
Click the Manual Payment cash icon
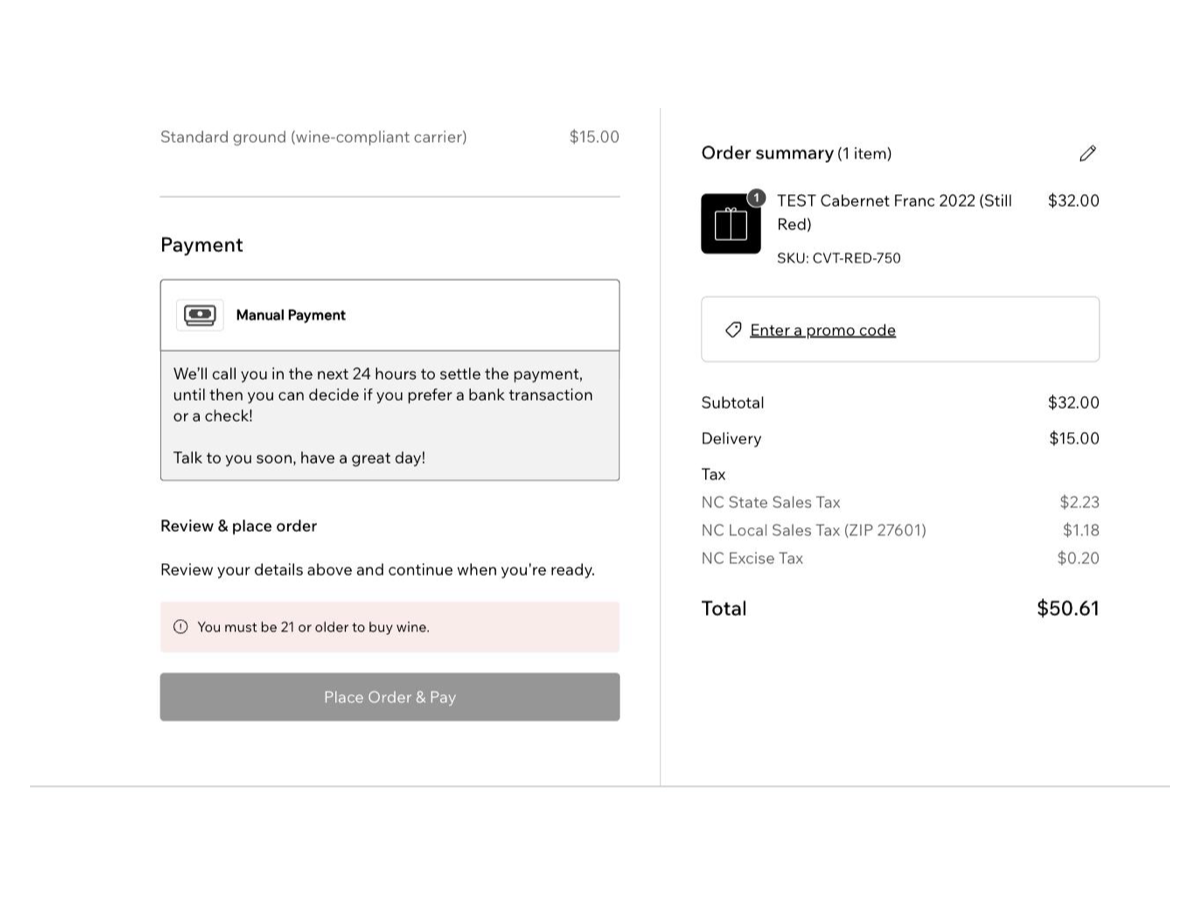(200, 315)
